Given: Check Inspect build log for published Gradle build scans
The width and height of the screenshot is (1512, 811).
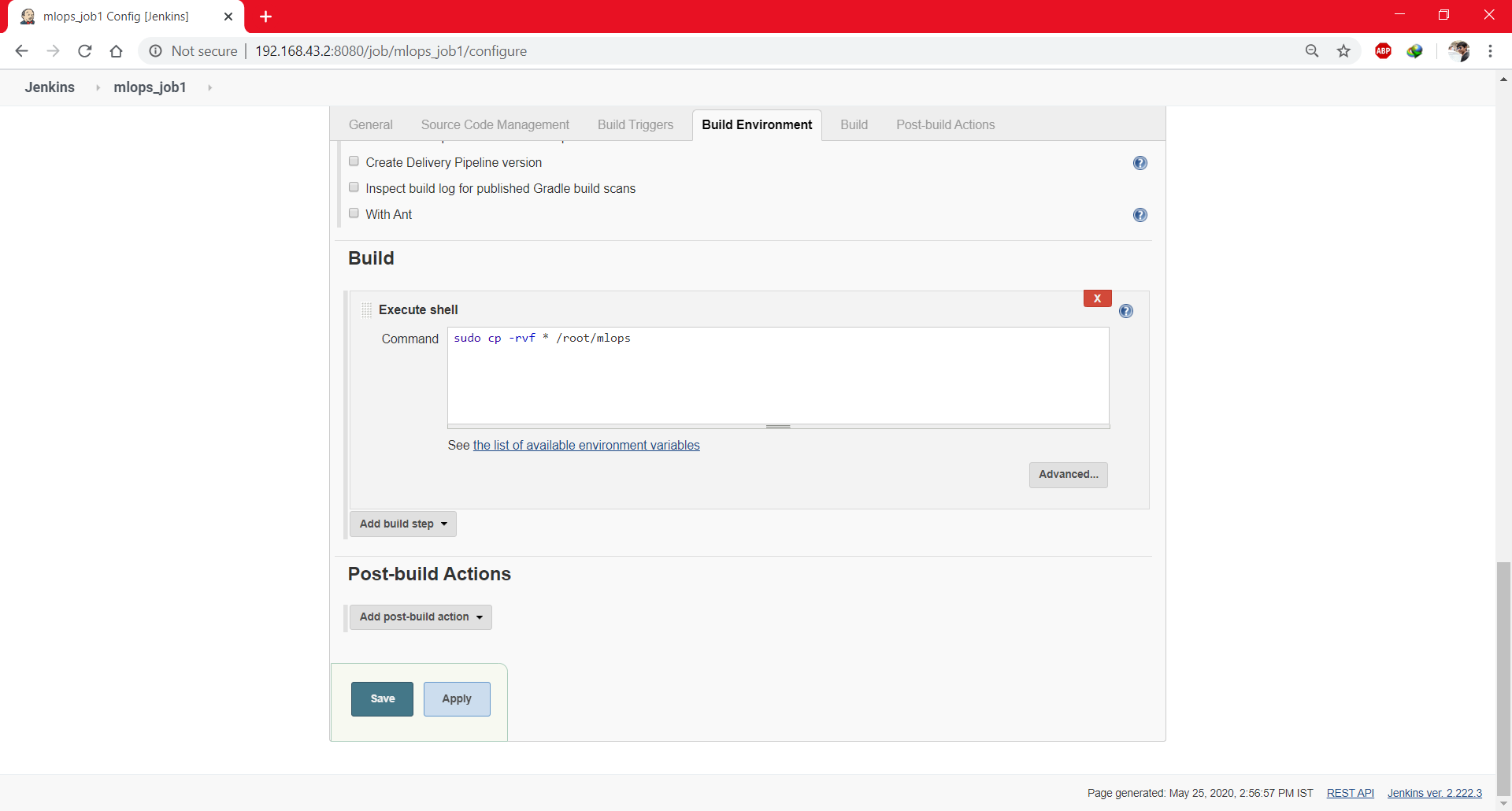Looking at the screenshot, I should [x=354, y=187].
